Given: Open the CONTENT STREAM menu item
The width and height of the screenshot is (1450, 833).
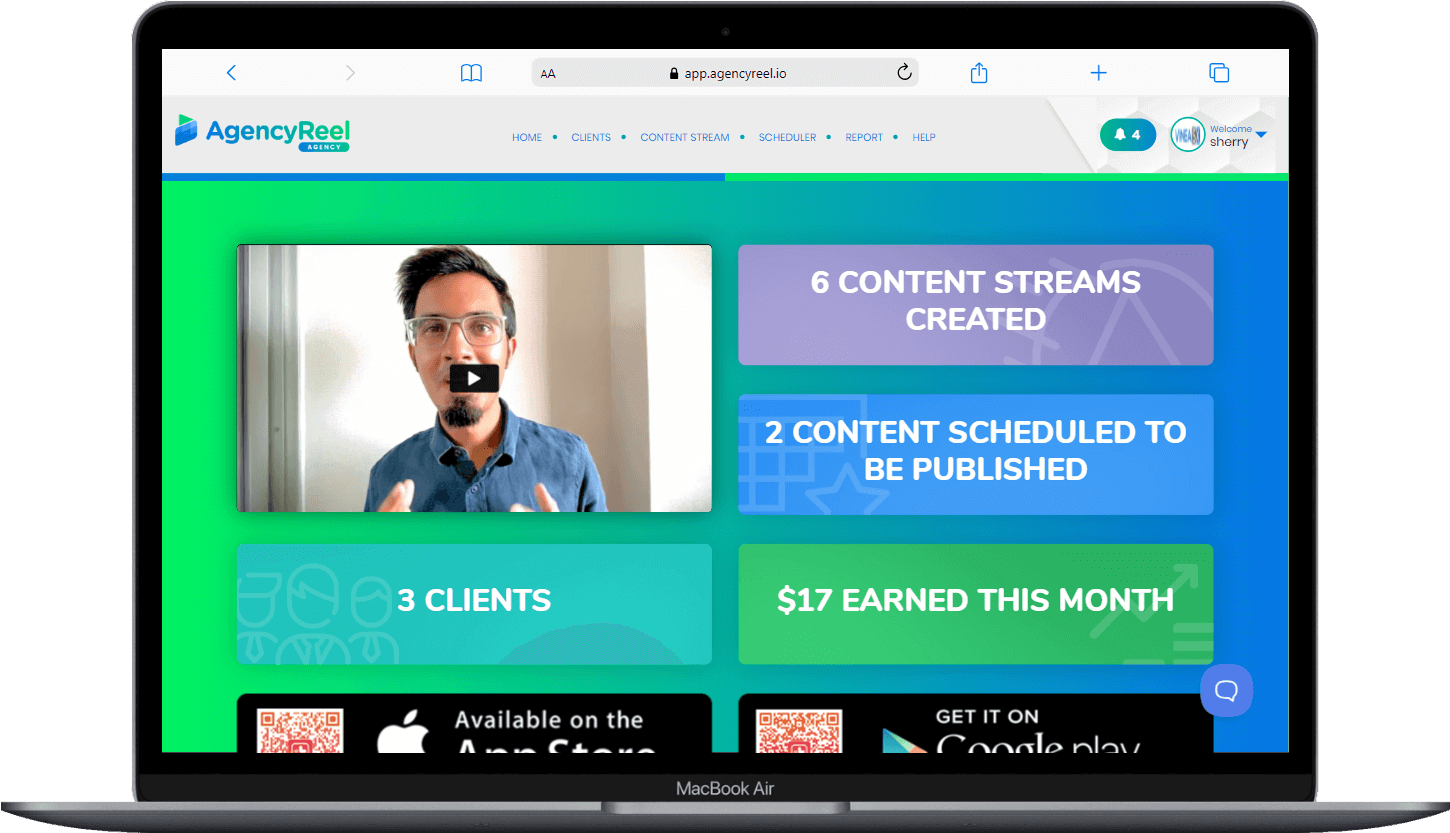Looking at the screenshot, I should click(x=685, y=137).
